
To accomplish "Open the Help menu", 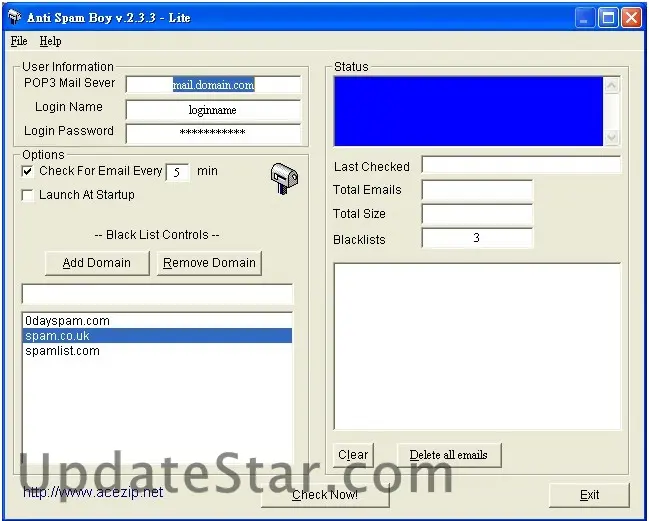I will [x=50, y=41].
